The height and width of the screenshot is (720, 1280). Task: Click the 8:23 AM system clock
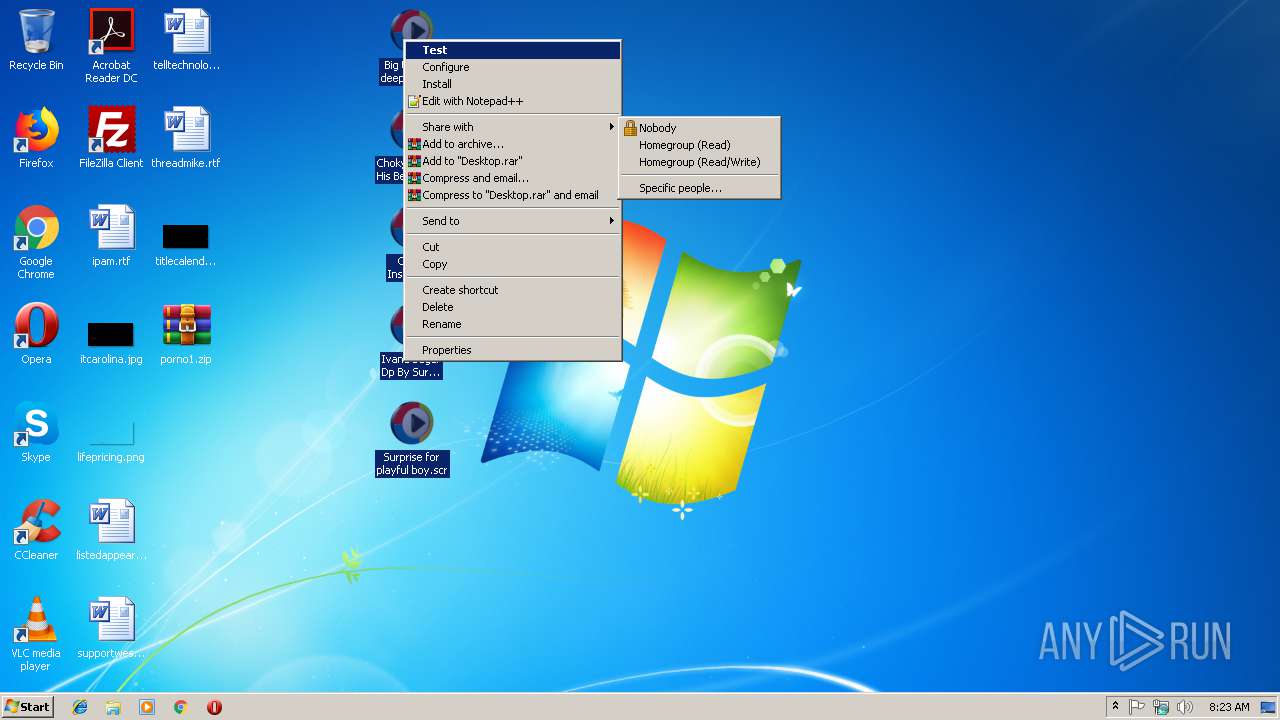[x=1229, y=707]
